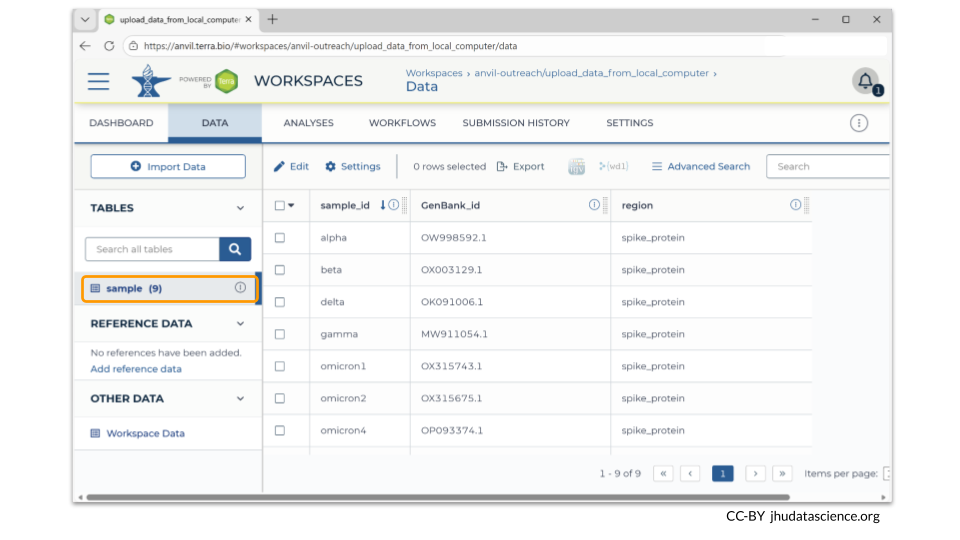960x540 pixels.
Task: Go back in the browser
Action: coord(85,46)
